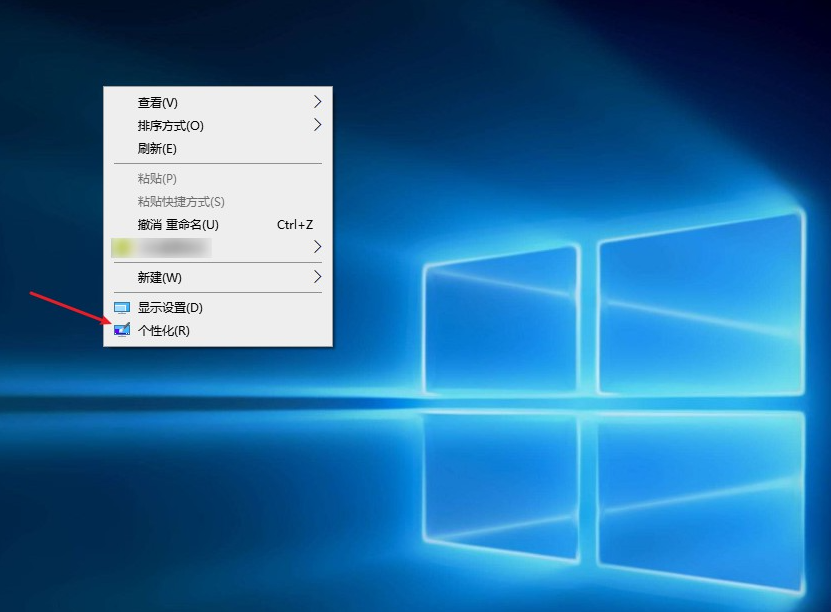Screen dimensions: 831x612
Task: Expand the arrow next to 排序方式(O)
Action: (317, 125)
